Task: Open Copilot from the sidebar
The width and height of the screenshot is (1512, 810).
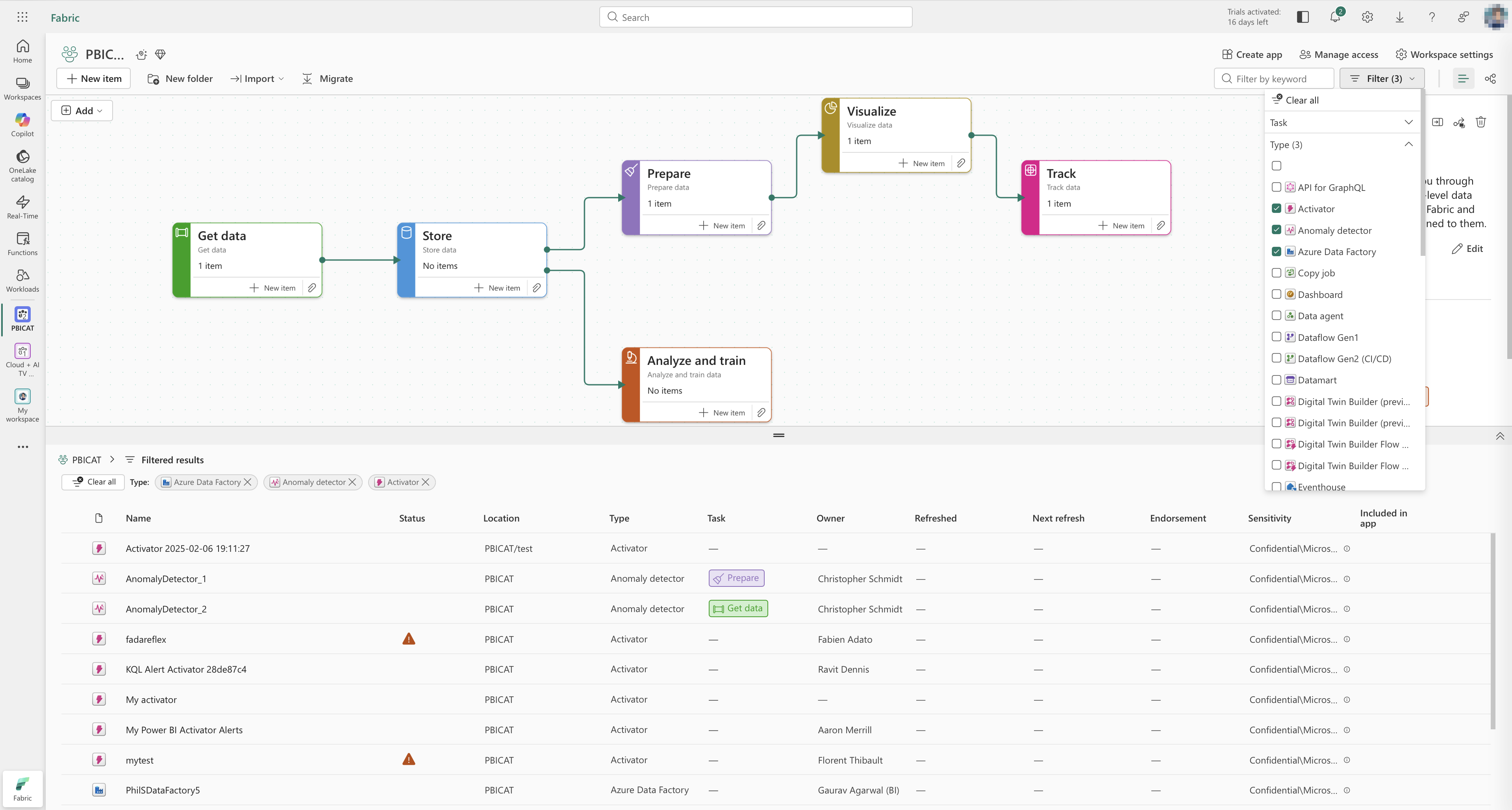Action: tap(22, 125)
